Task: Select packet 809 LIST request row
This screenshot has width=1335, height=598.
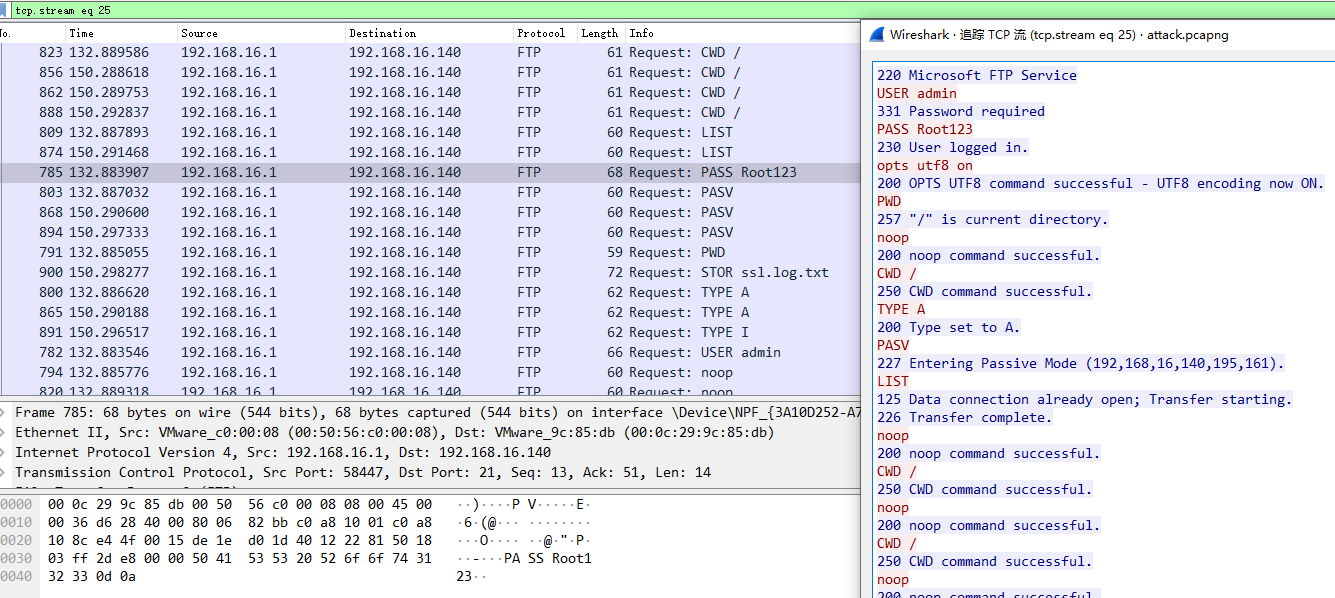Action: click(x=430, y=132)
